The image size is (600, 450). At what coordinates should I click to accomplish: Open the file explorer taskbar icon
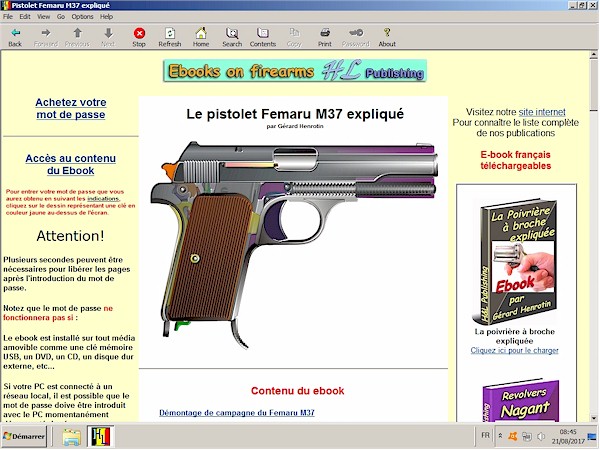tap(72, 437)
